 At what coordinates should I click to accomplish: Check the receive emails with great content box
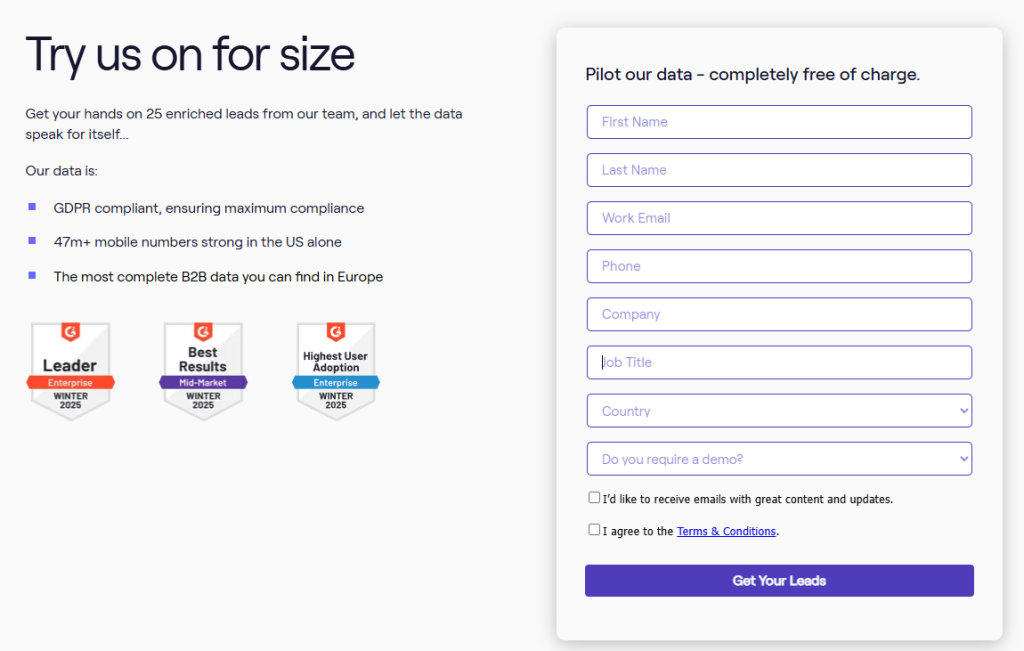point(594,497)
